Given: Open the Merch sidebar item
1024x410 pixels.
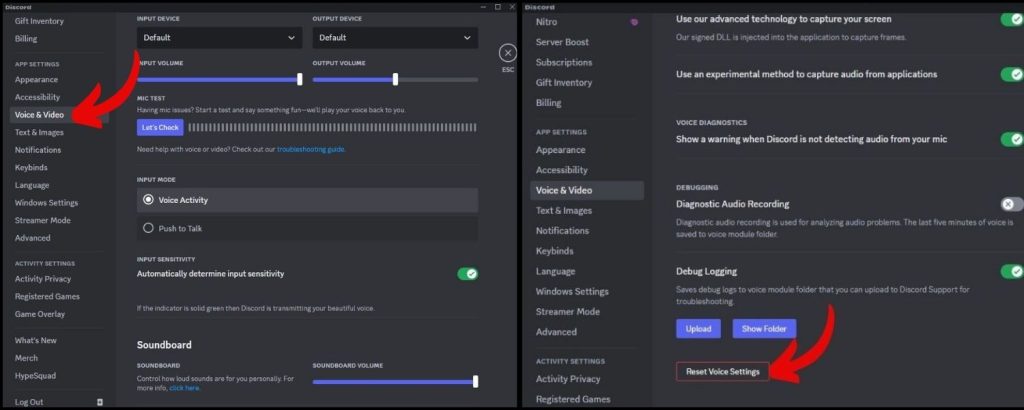Looking at the screenshot, I should (26, 358).
